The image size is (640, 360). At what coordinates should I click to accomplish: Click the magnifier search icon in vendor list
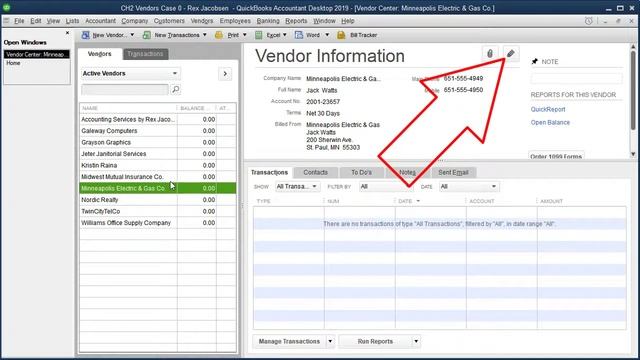[176, 89]
